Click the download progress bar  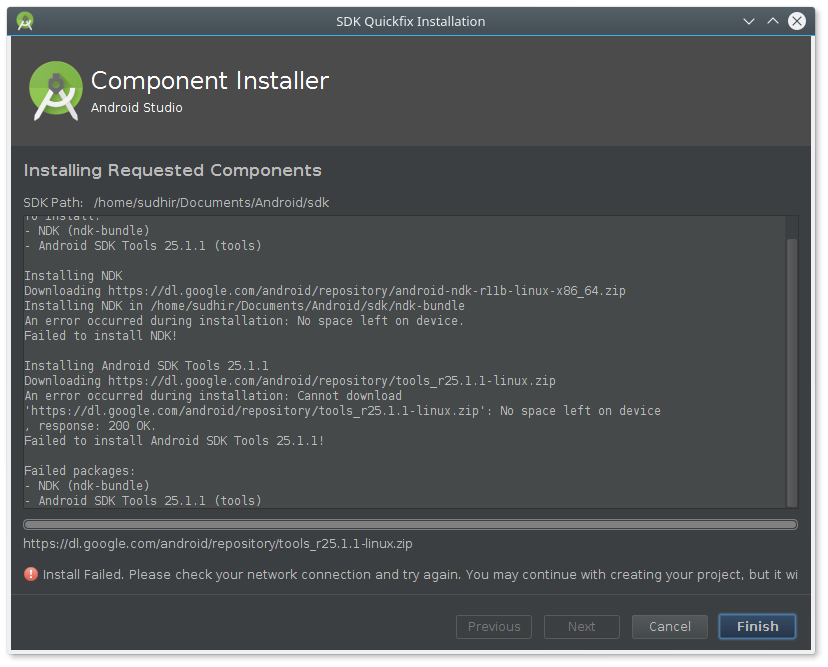coord(410,524)
